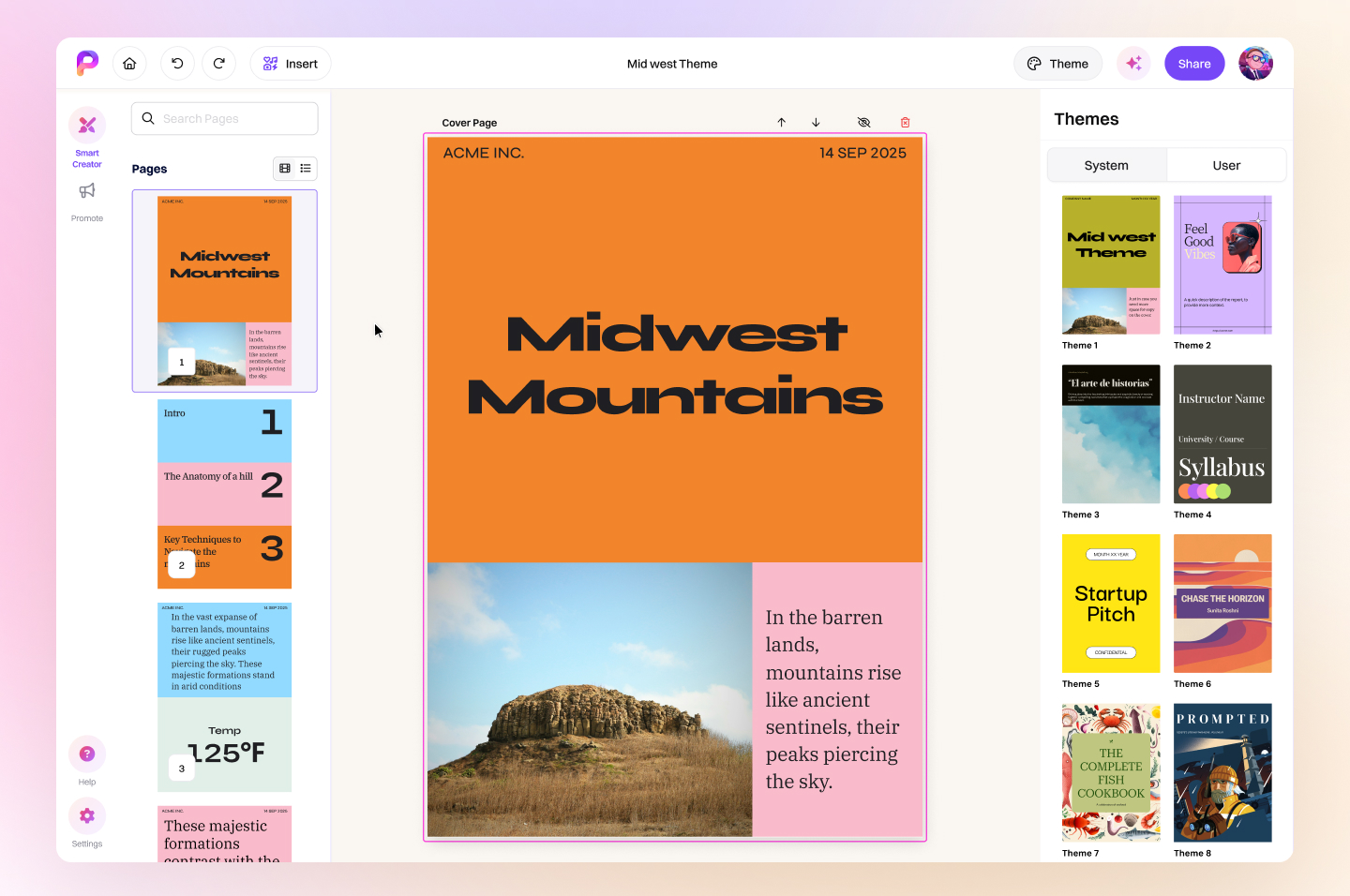Switch pages to grid view
Screen dimensions: 1350x896
(x=284, y=169)
